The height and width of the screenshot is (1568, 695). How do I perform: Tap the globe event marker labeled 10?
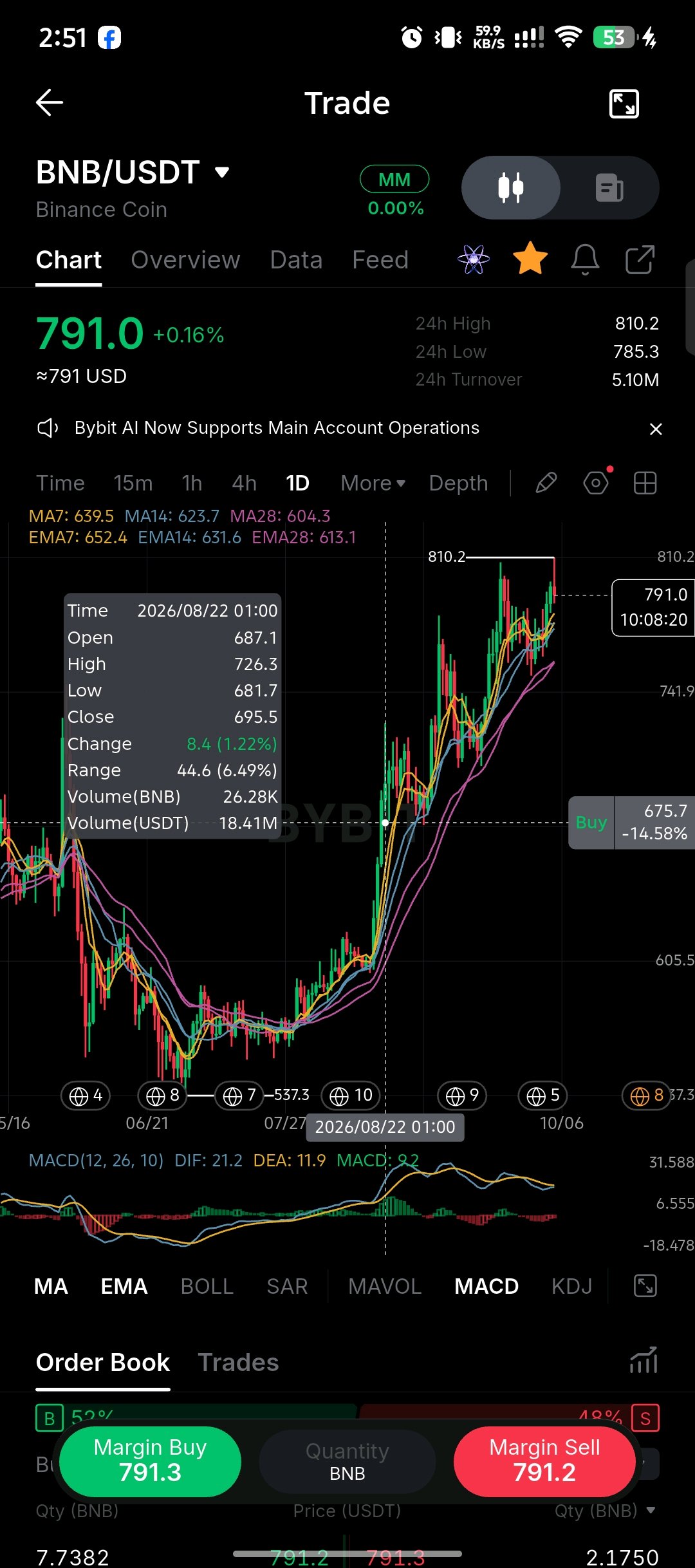coord(351,1096)
